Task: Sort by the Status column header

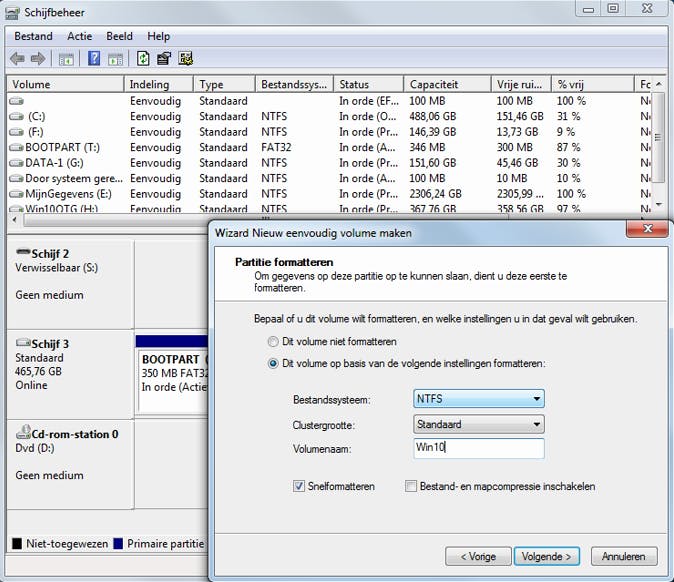Action: click(369, 84)
